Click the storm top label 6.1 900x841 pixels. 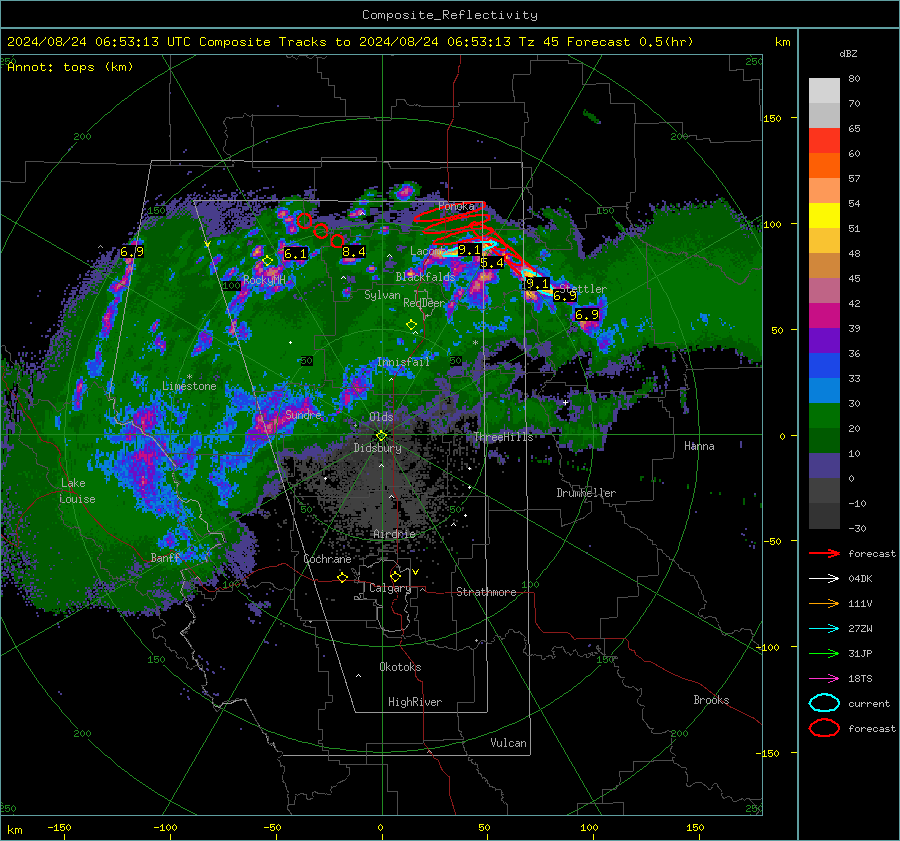(x=296, y=253)
